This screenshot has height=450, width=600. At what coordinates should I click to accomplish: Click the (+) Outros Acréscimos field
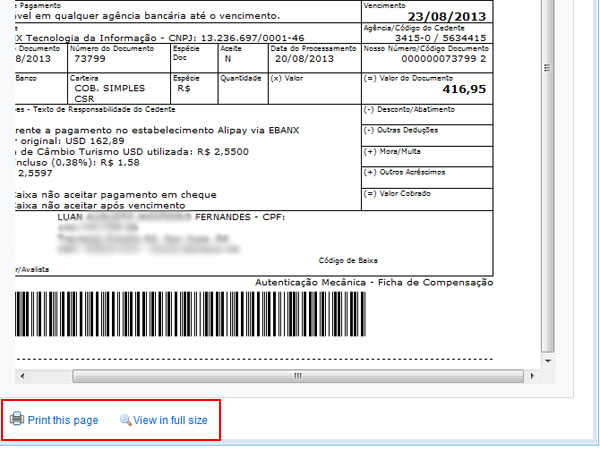(x=427, y=178)
